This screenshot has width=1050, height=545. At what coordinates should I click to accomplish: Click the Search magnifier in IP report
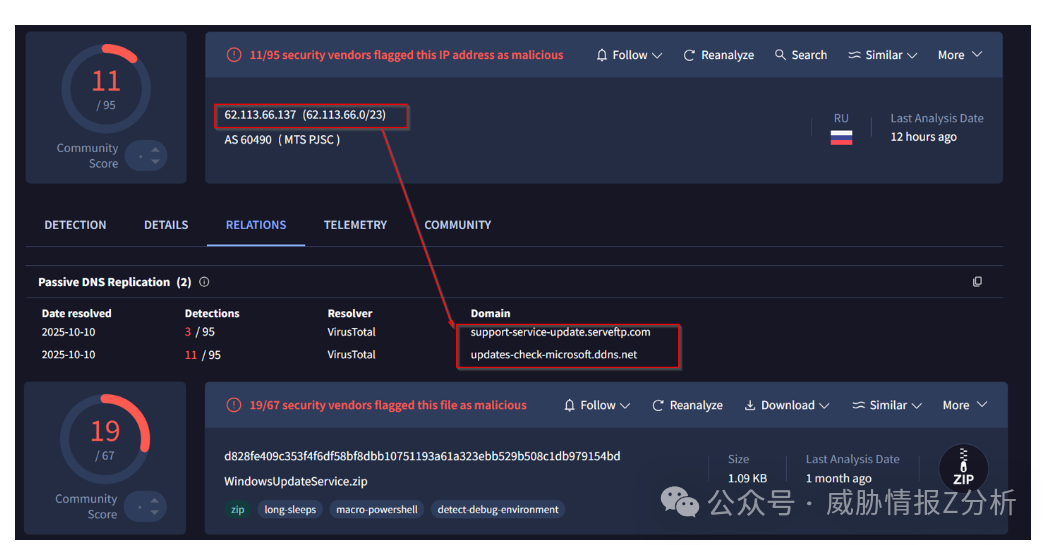pos(780,55)
